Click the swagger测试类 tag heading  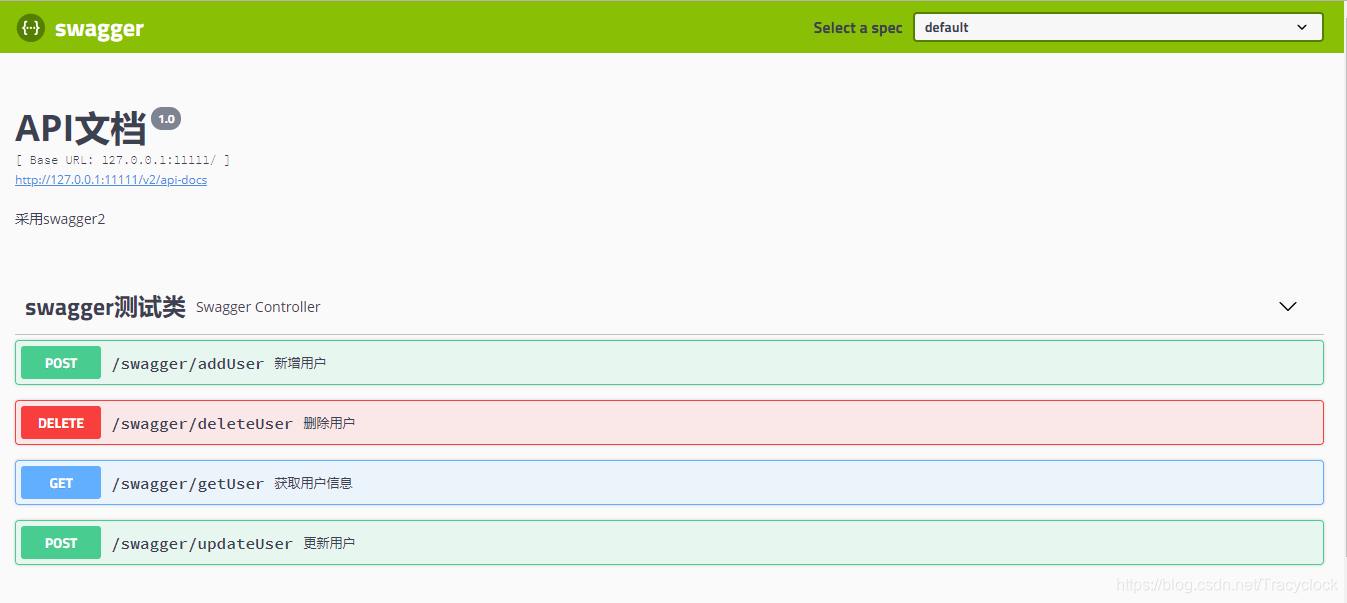105,307
